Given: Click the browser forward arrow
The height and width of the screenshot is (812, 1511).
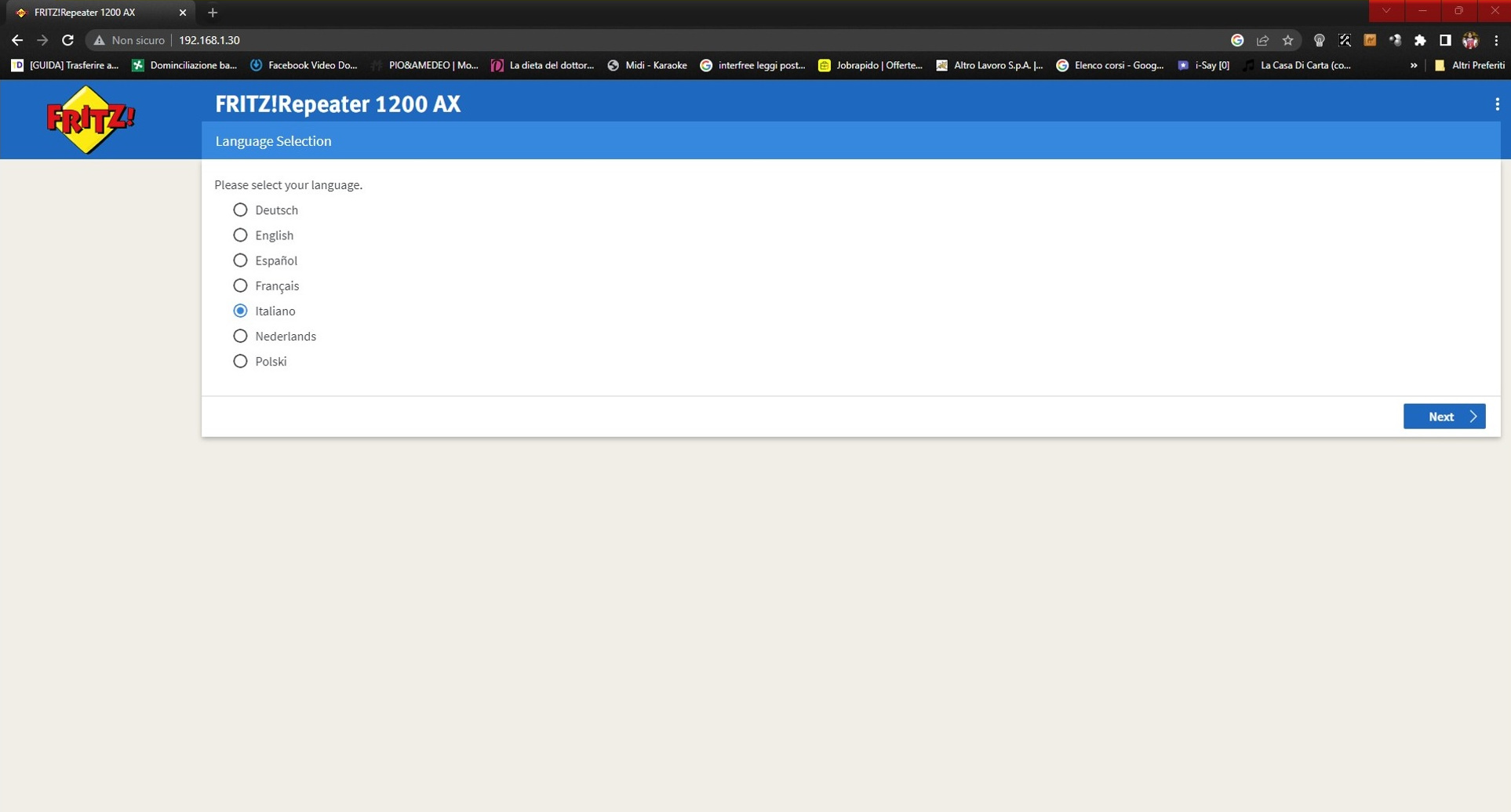Looking at the screenshot, I should point(42,40).
